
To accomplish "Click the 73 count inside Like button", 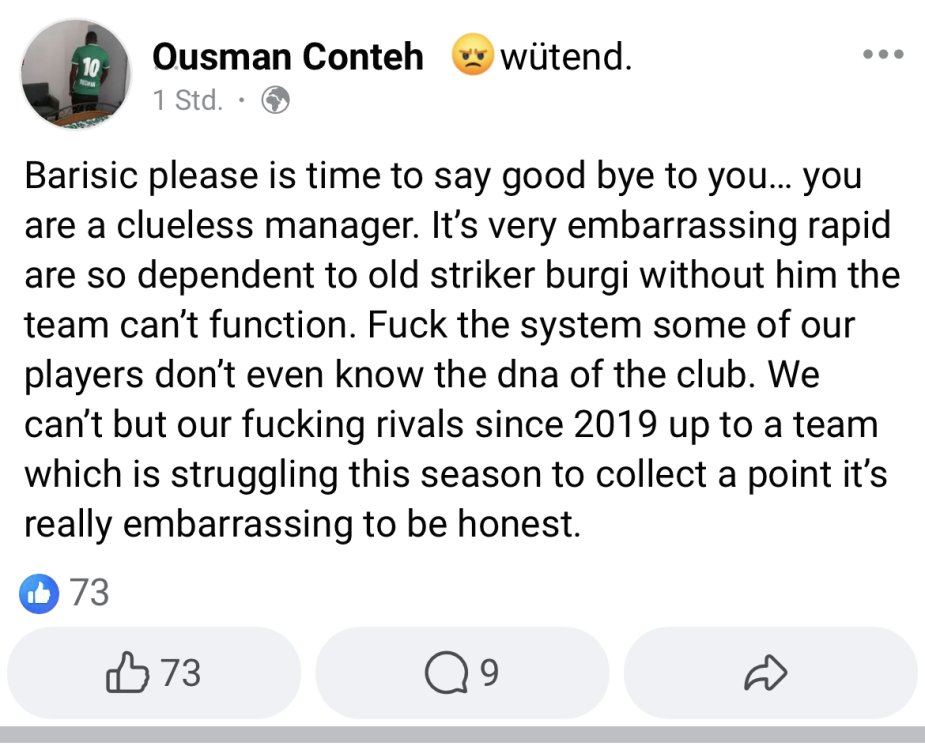I will click(180, 673).
